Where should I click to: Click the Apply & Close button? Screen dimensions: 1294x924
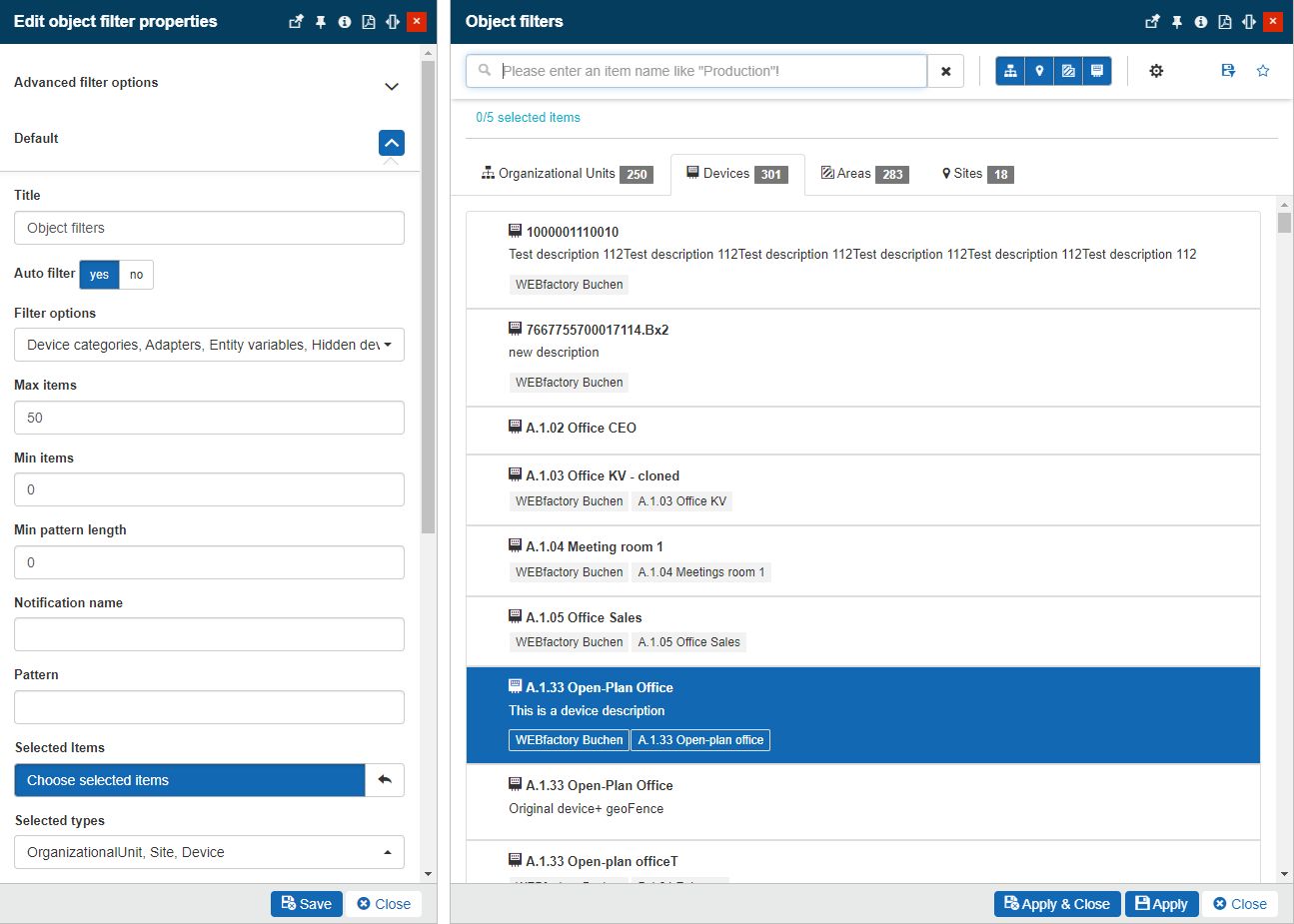1057,904
